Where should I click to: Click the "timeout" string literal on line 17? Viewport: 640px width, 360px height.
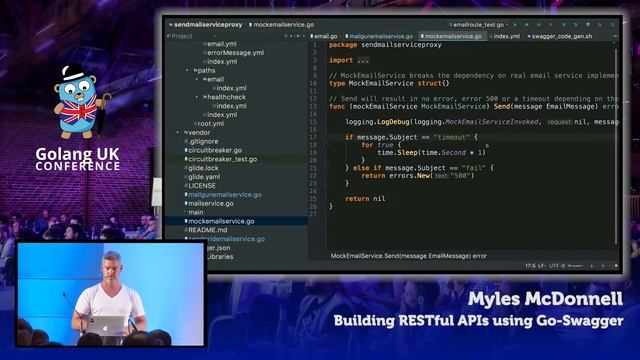pos(451,138)
